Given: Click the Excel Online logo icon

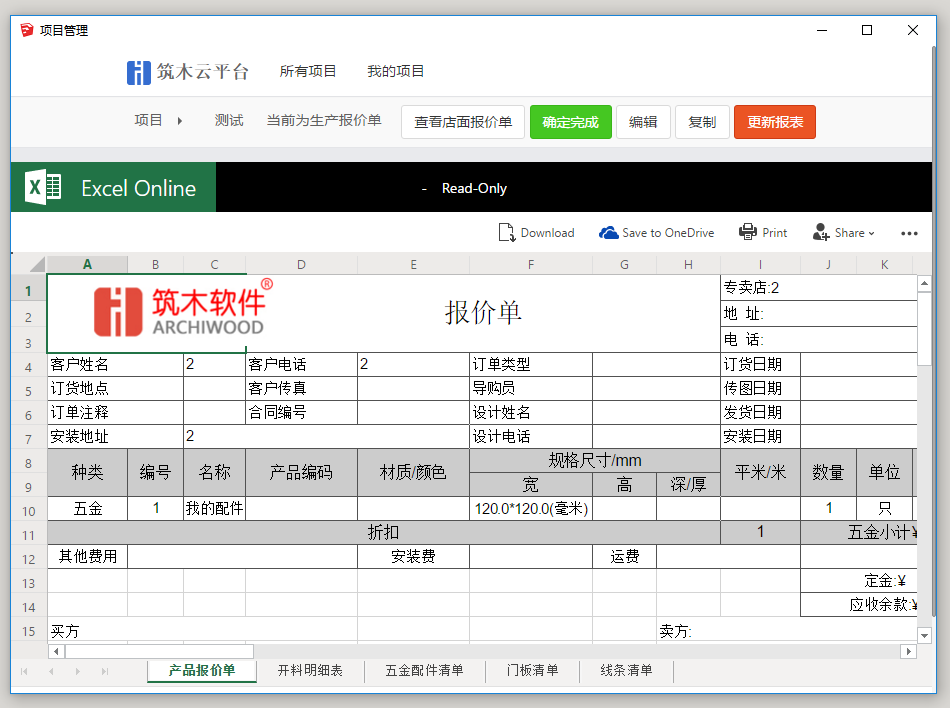Looking at the screenshot, I should 43,188.
